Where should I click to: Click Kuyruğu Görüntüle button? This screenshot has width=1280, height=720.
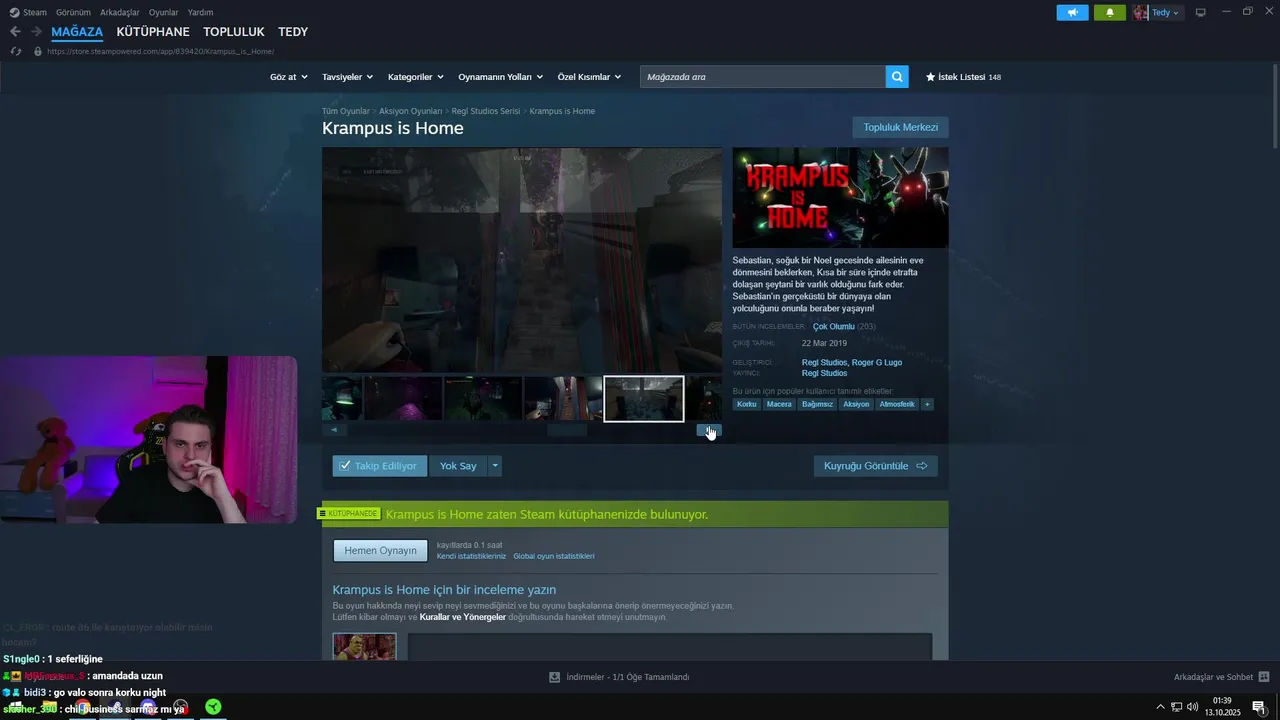pos(875,466)
